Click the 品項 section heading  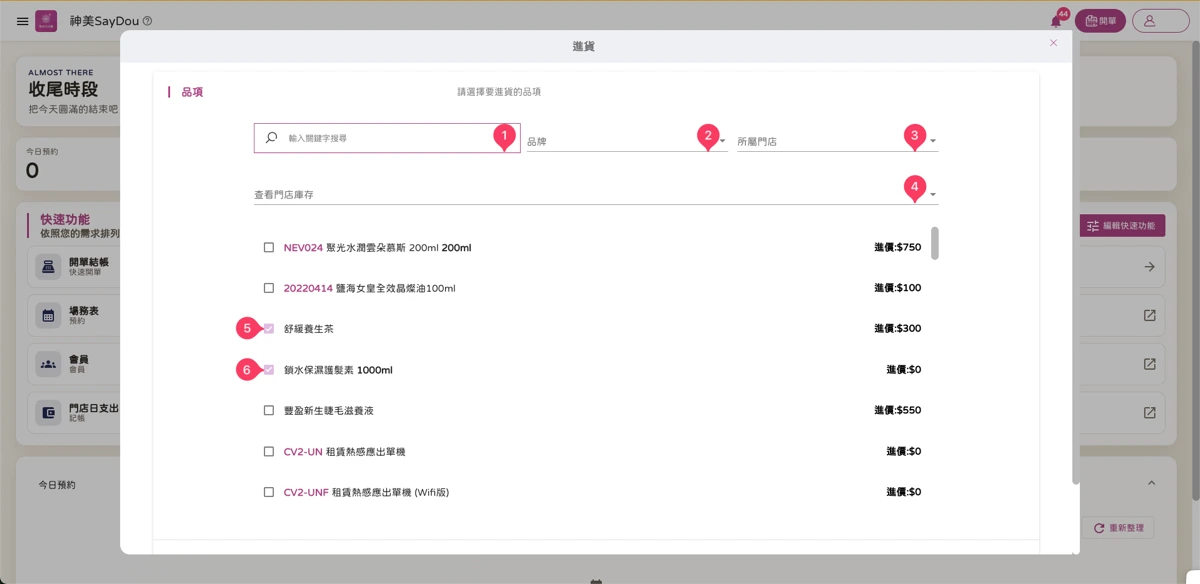[x=192, y=92]
